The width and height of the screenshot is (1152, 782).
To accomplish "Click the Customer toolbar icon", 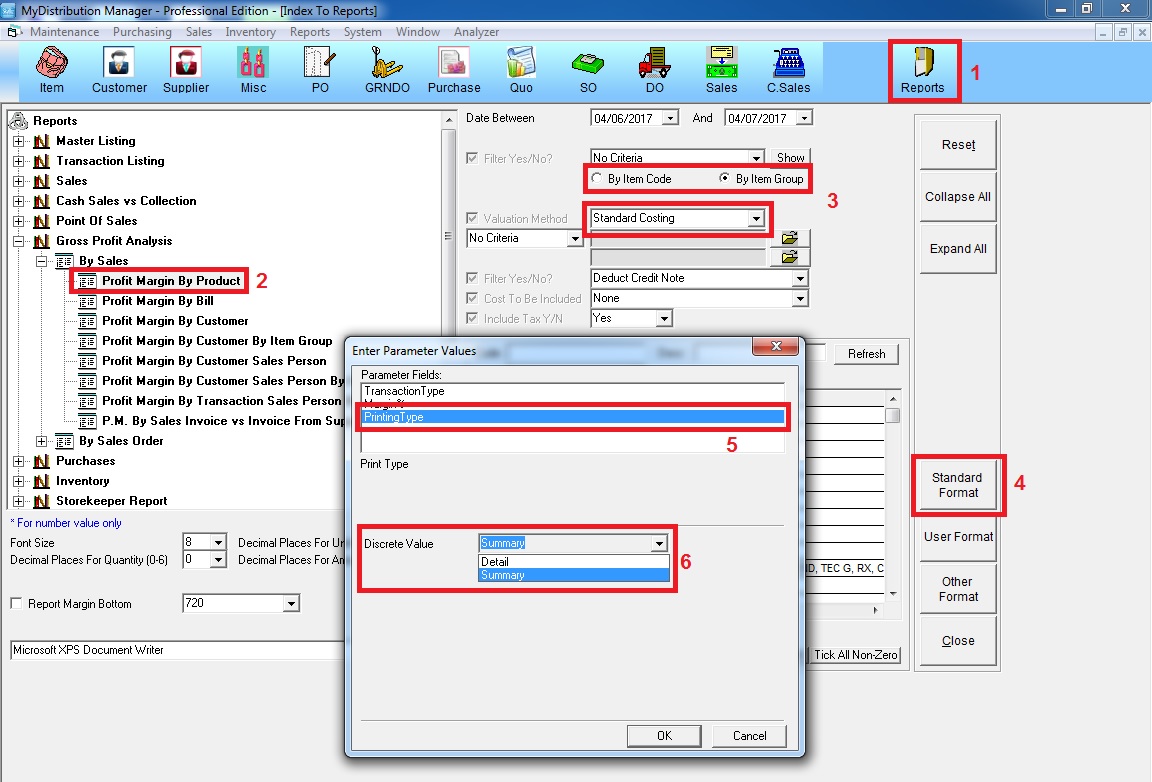I will 119,68.
